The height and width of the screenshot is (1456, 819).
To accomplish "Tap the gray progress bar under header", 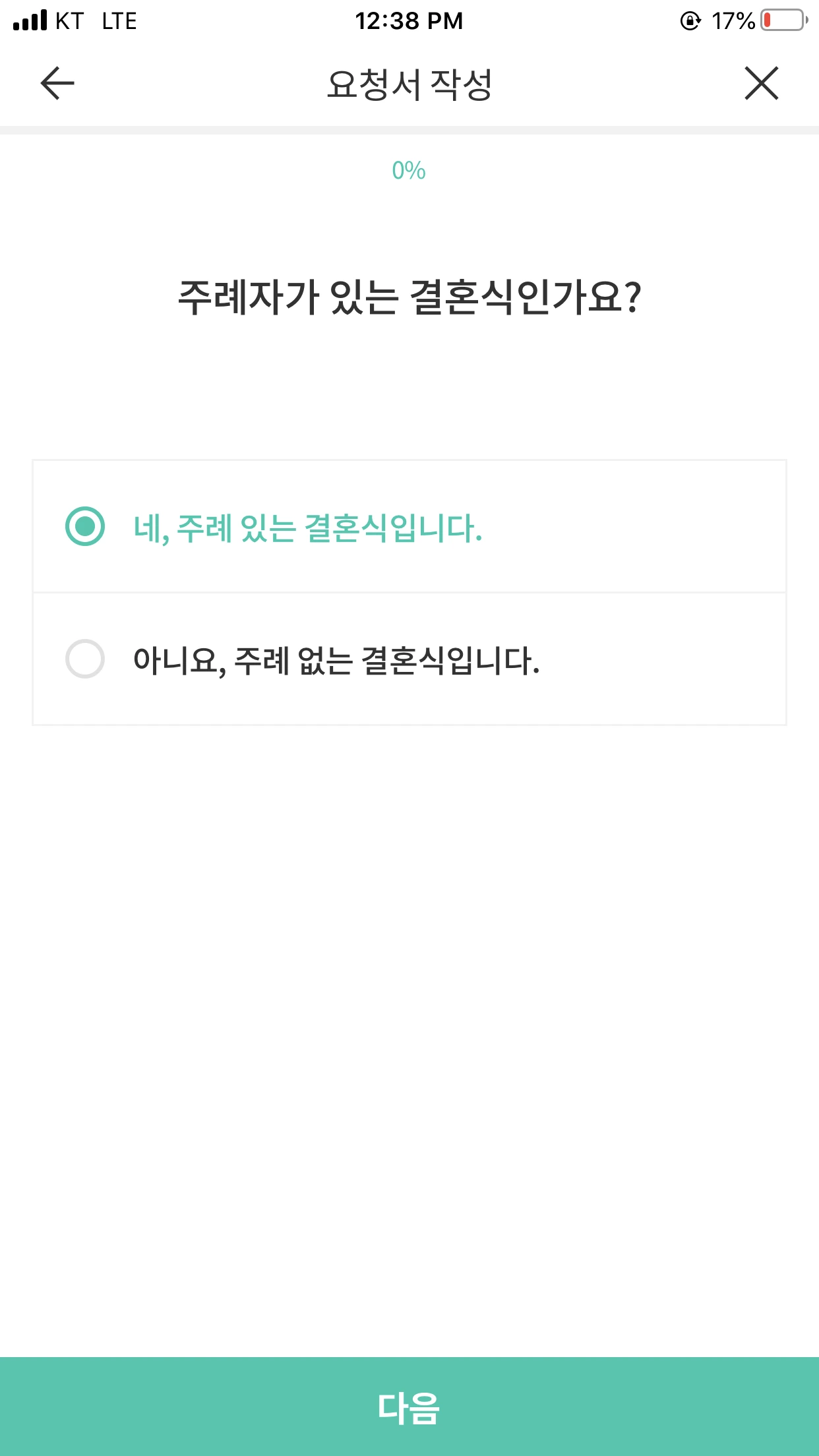I will 409,130.
